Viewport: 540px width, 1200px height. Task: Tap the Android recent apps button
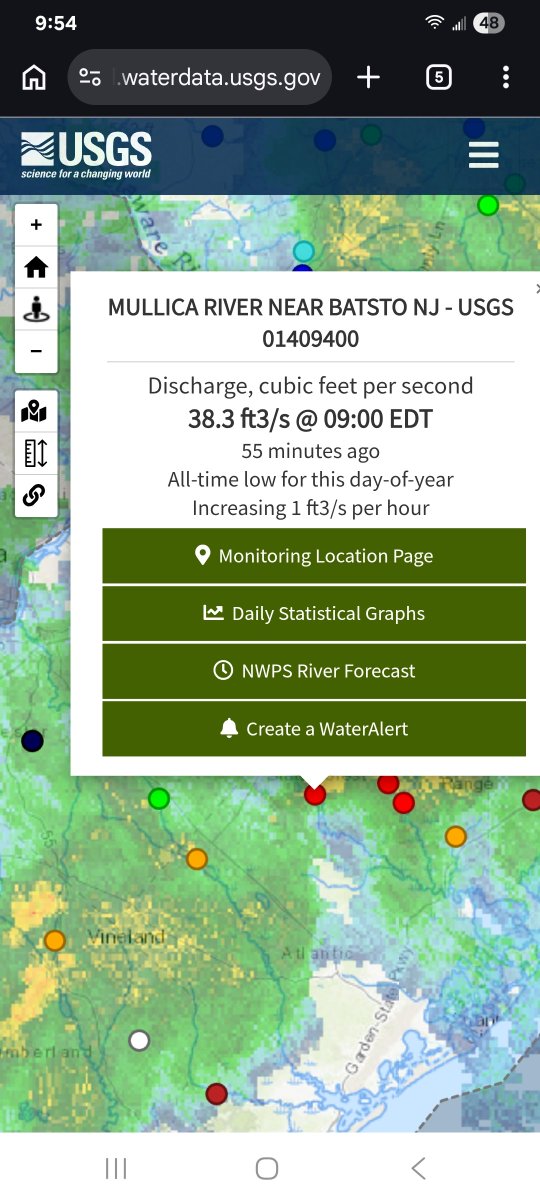(116, 1168)
